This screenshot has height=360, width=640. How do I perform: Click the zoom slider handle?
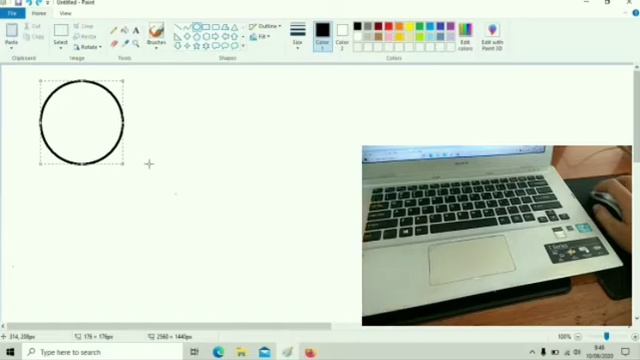[607, 336]
